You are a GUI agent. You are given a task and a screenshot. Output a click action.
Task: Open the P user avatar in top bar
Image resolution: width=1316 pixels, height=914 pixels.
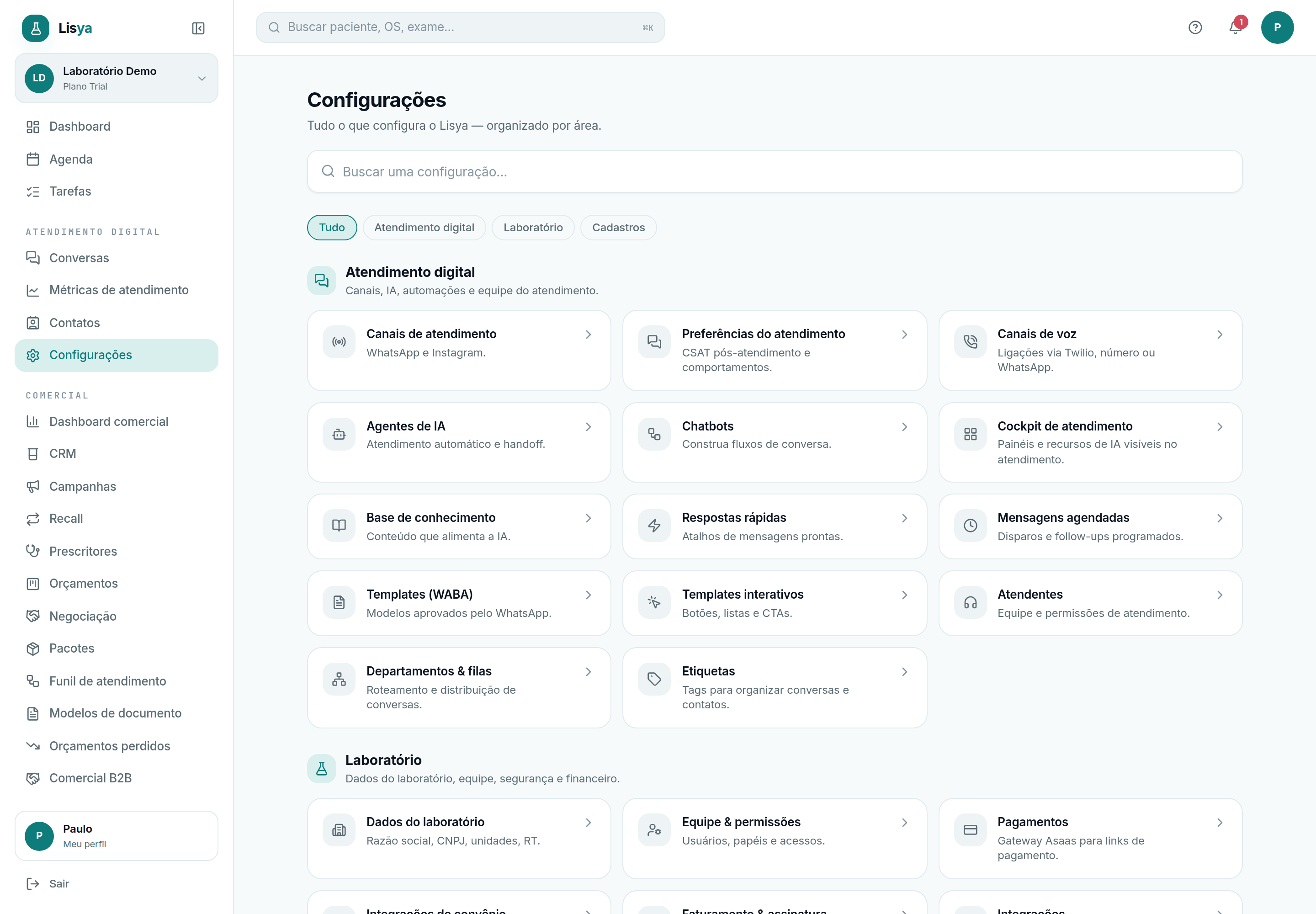1277,27
